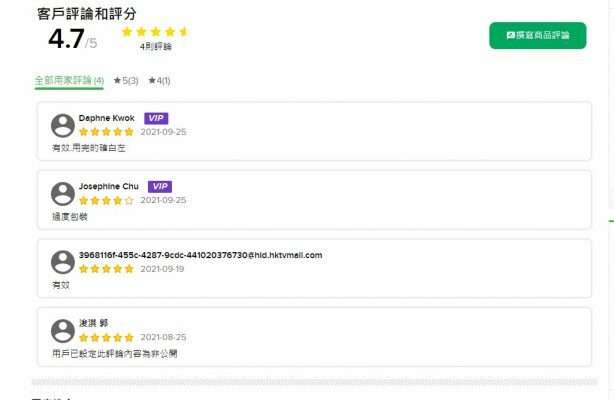Click Josephine Chu's VIP badge
The image size is (614, 400).
coord(160,186)
